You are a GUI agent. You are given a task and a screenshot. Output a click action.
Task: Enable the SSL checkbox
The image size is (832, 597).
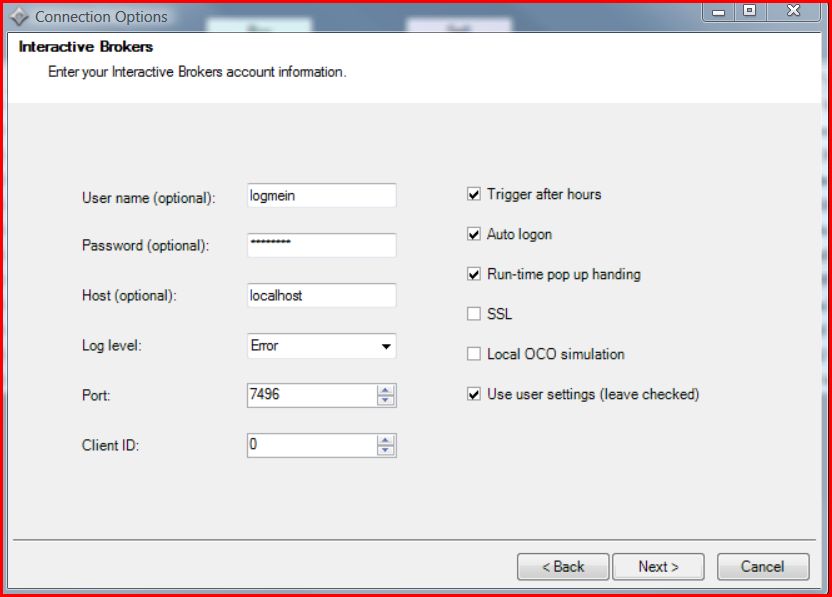click(474, 314)
